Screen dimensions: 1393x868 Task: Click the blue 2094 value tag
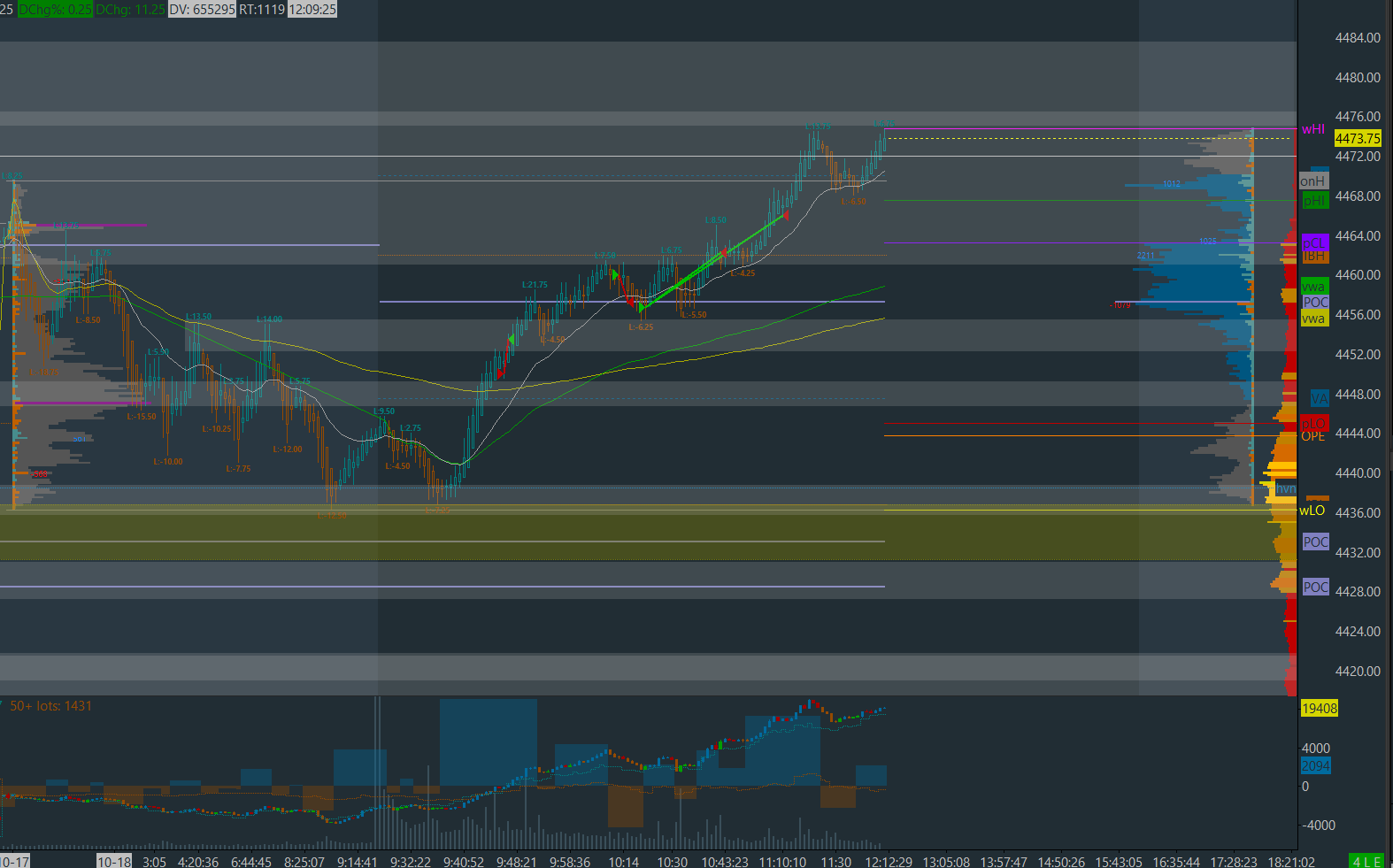coord(1315,766)
